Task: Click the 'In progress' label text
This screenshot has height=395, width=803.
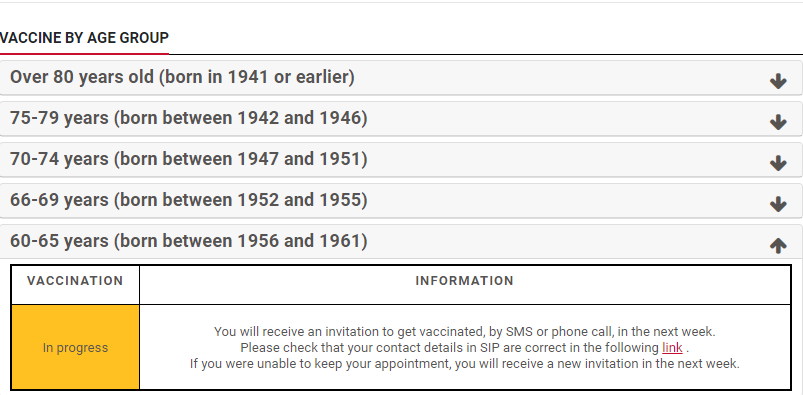Action: click(75, 348)
